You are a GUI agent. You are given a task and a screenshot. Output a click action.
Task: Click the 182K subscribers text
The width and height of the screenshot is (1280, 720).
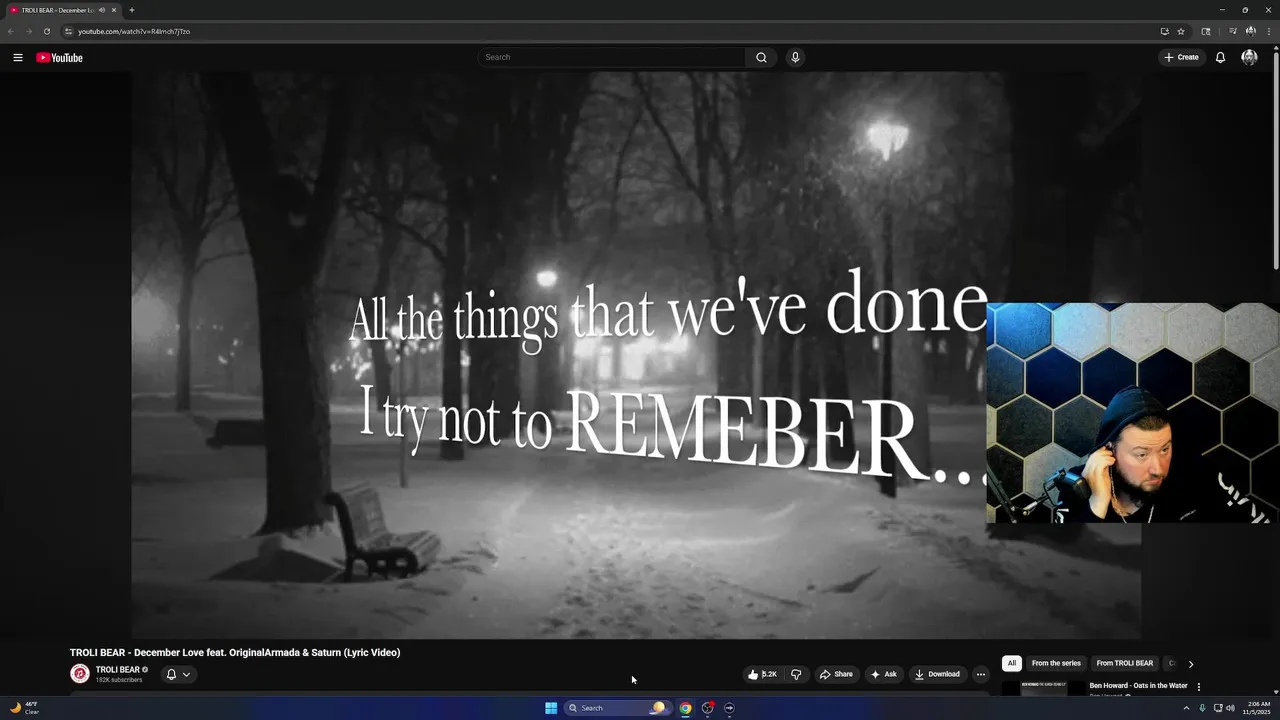click(x=119, y=680)
